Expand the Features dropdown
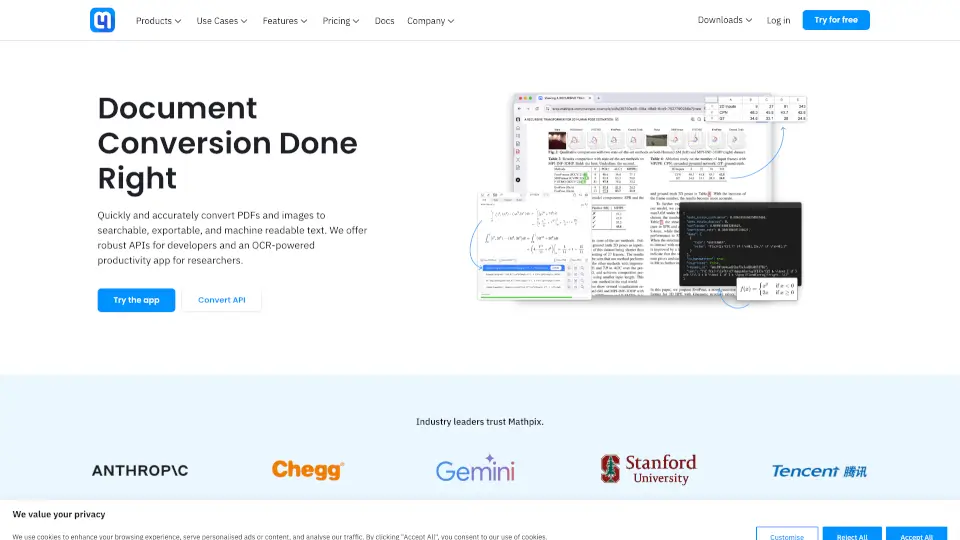960x540 pixels. click(x=285, y=21)
